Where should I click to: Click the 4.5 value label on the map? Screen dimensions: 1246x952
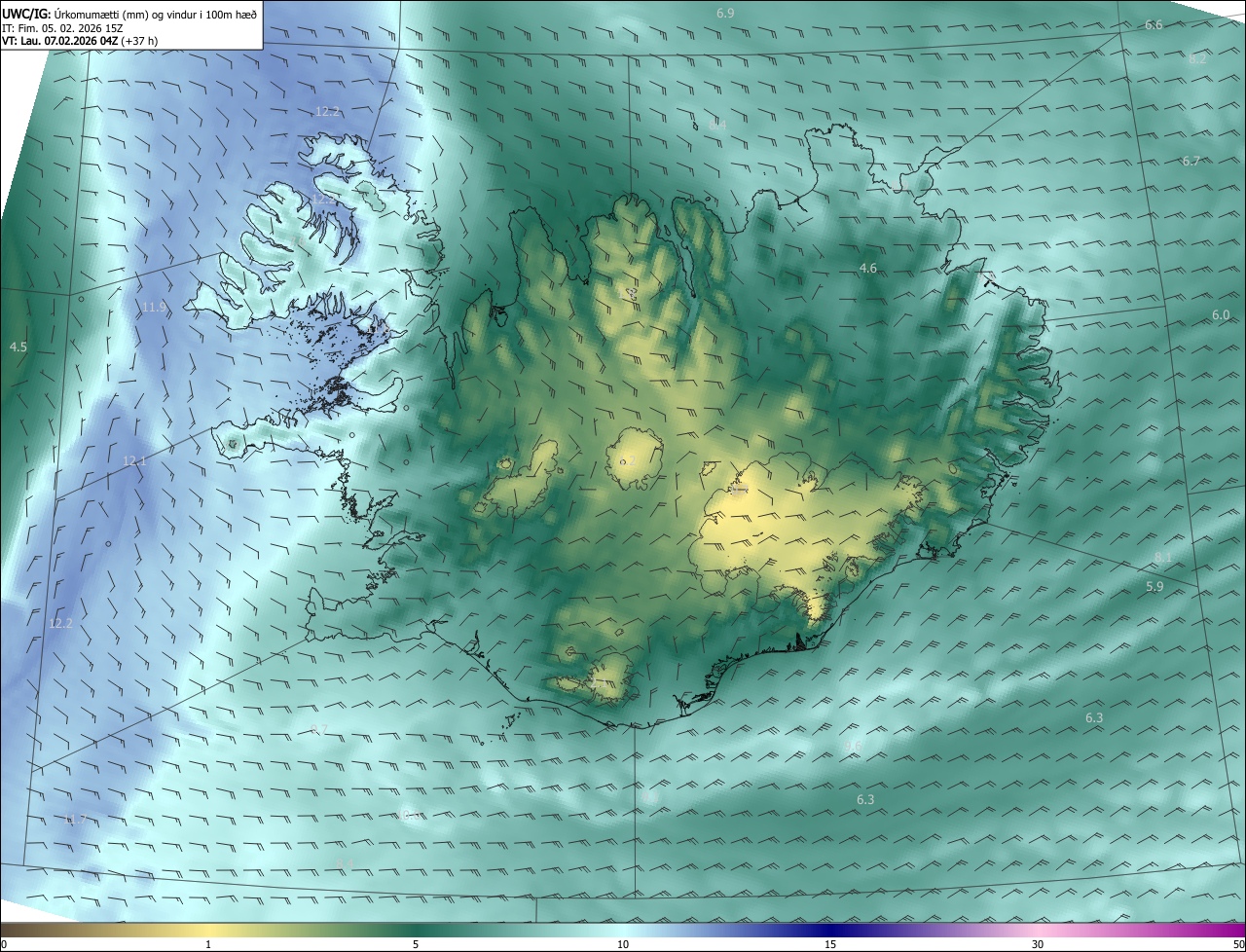click(x=18, y=347)
